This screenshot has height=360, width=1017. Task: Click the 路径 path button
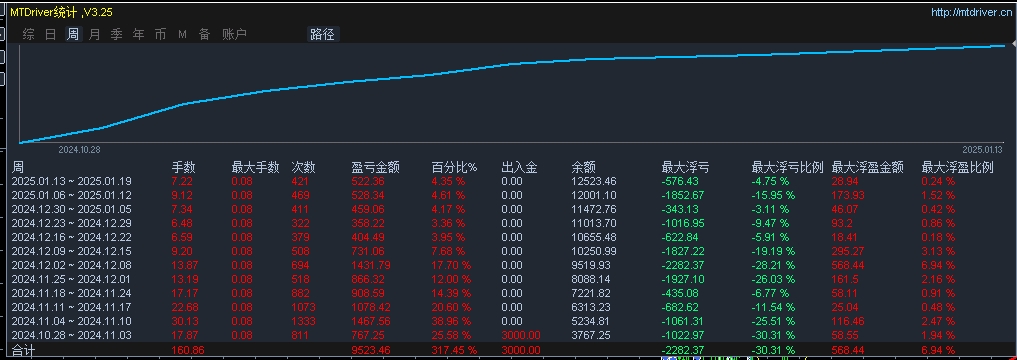coord(322,34)
